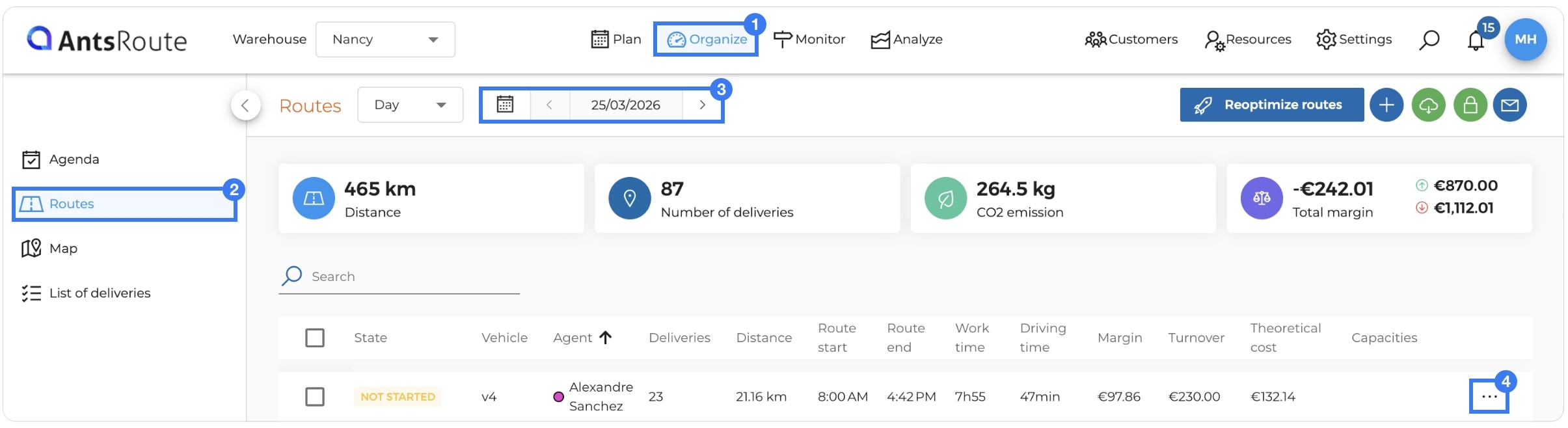Open the Settings gear menu
Screen dimensions: 1568x428
click(1353, 40)
